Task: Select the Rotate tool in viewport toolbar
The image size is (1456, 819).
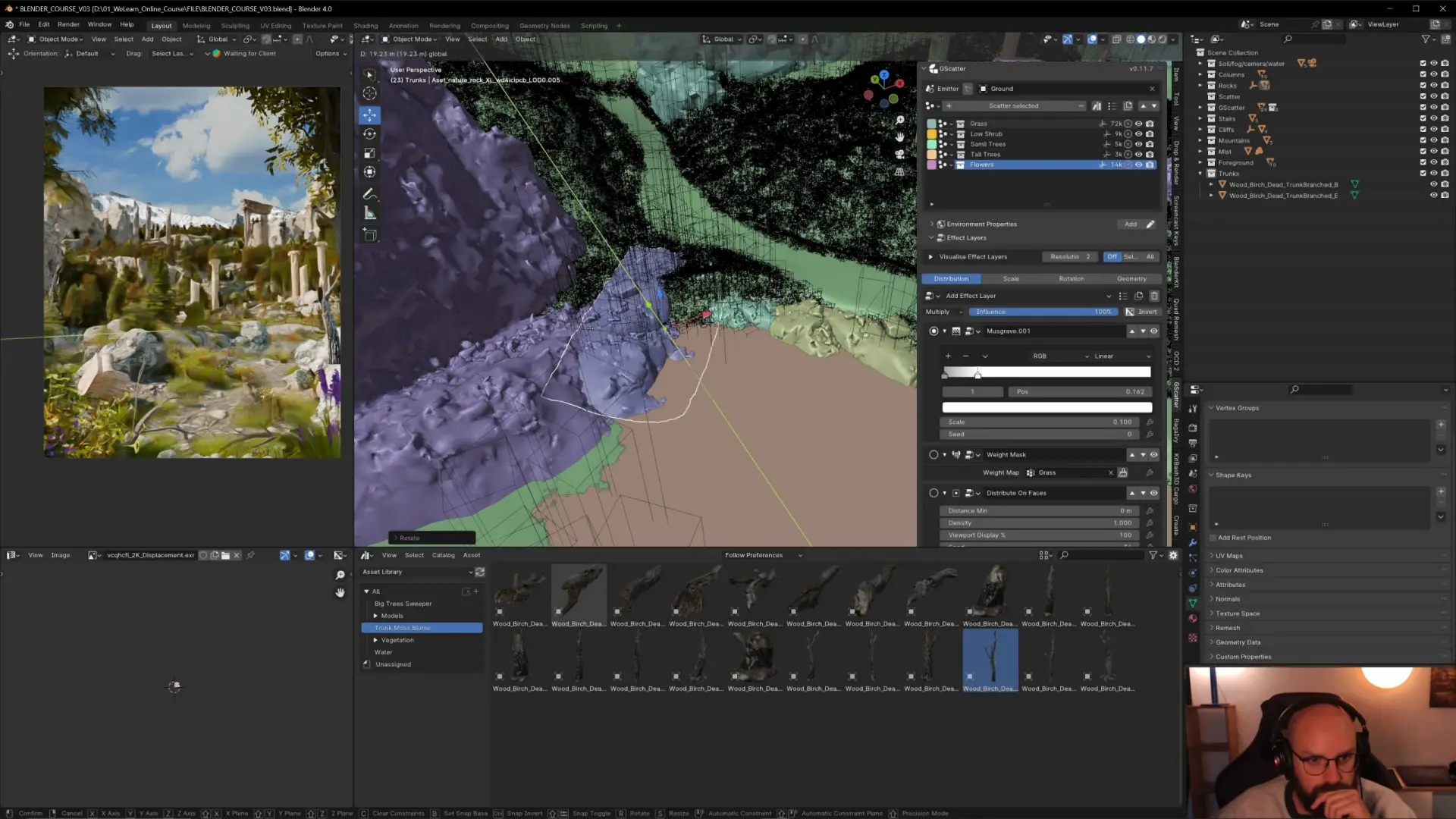Action: tap(369, 134)
